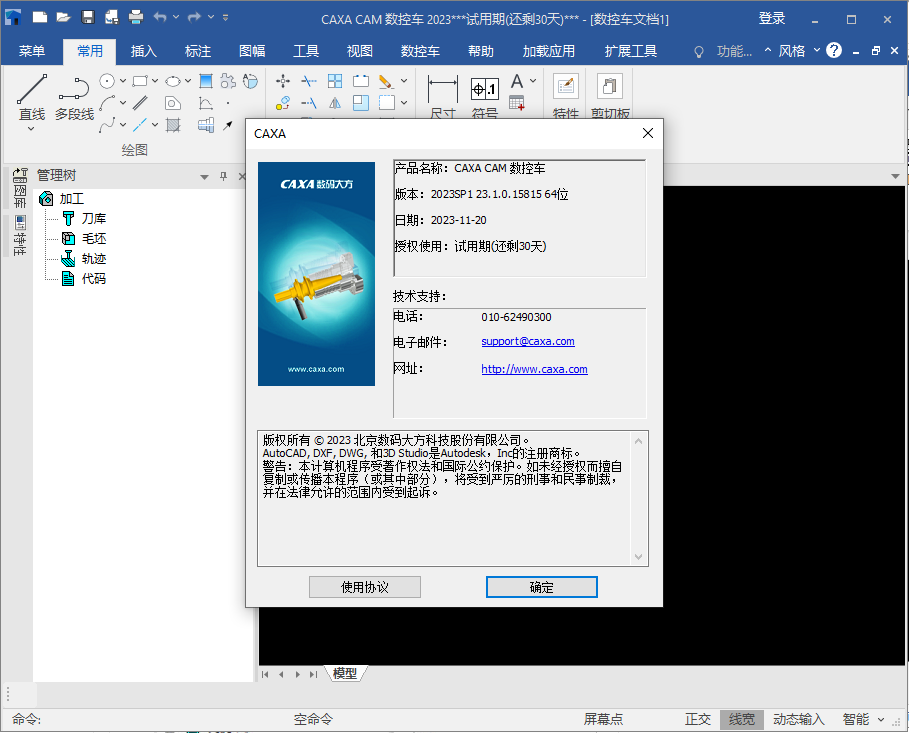909x733 pixels.
Task: Open the 尺寸 dimension tool
Action: tap(443, 96)
